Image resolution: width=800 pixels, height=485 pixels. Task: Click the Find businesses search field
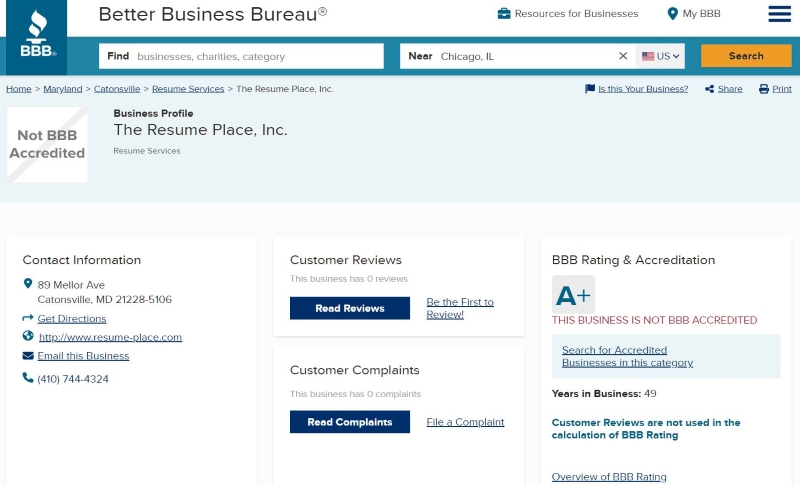pyautogui.click(x=241, y=56)
